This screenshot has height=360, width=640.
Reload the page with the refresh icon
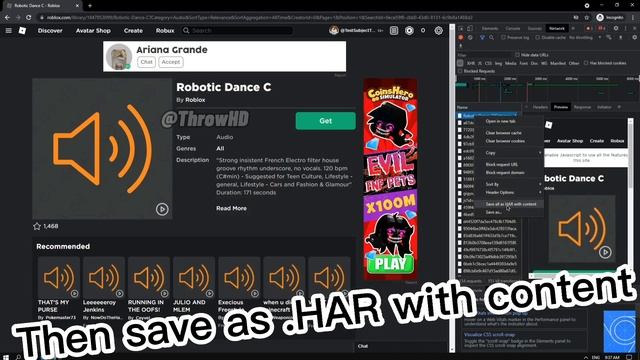pyautogui.click(x=29, y=18)
